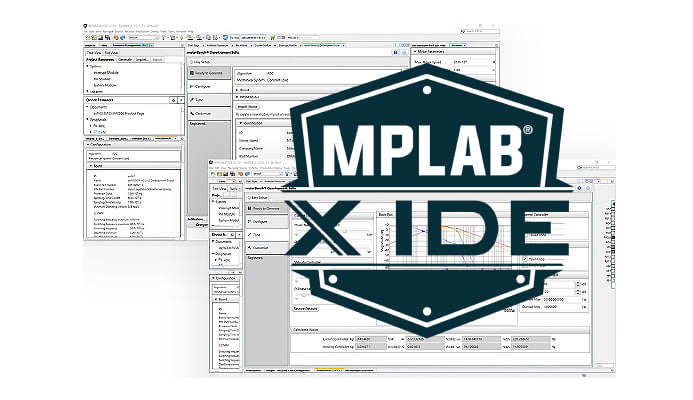This screenshot has height=400, width=693.
Task: Expand PMSM Motor section in back window
Action: click(238, 97)
